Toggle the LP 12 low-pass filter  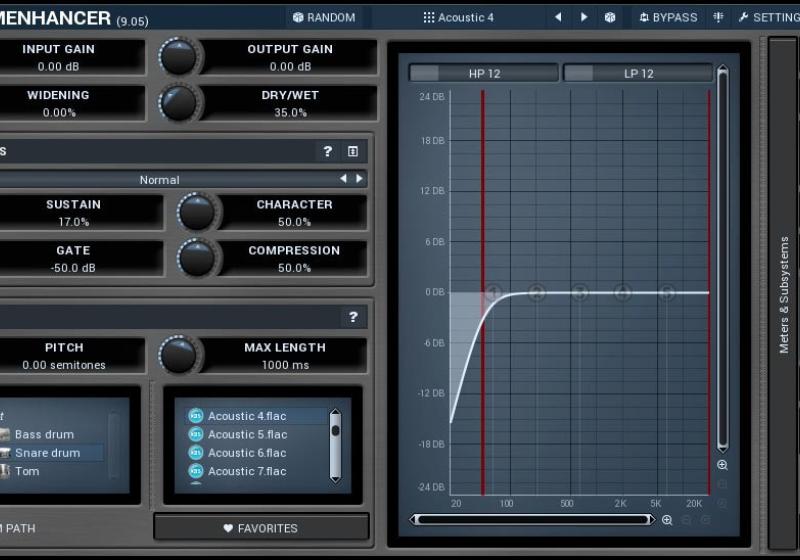click(638, 73)
